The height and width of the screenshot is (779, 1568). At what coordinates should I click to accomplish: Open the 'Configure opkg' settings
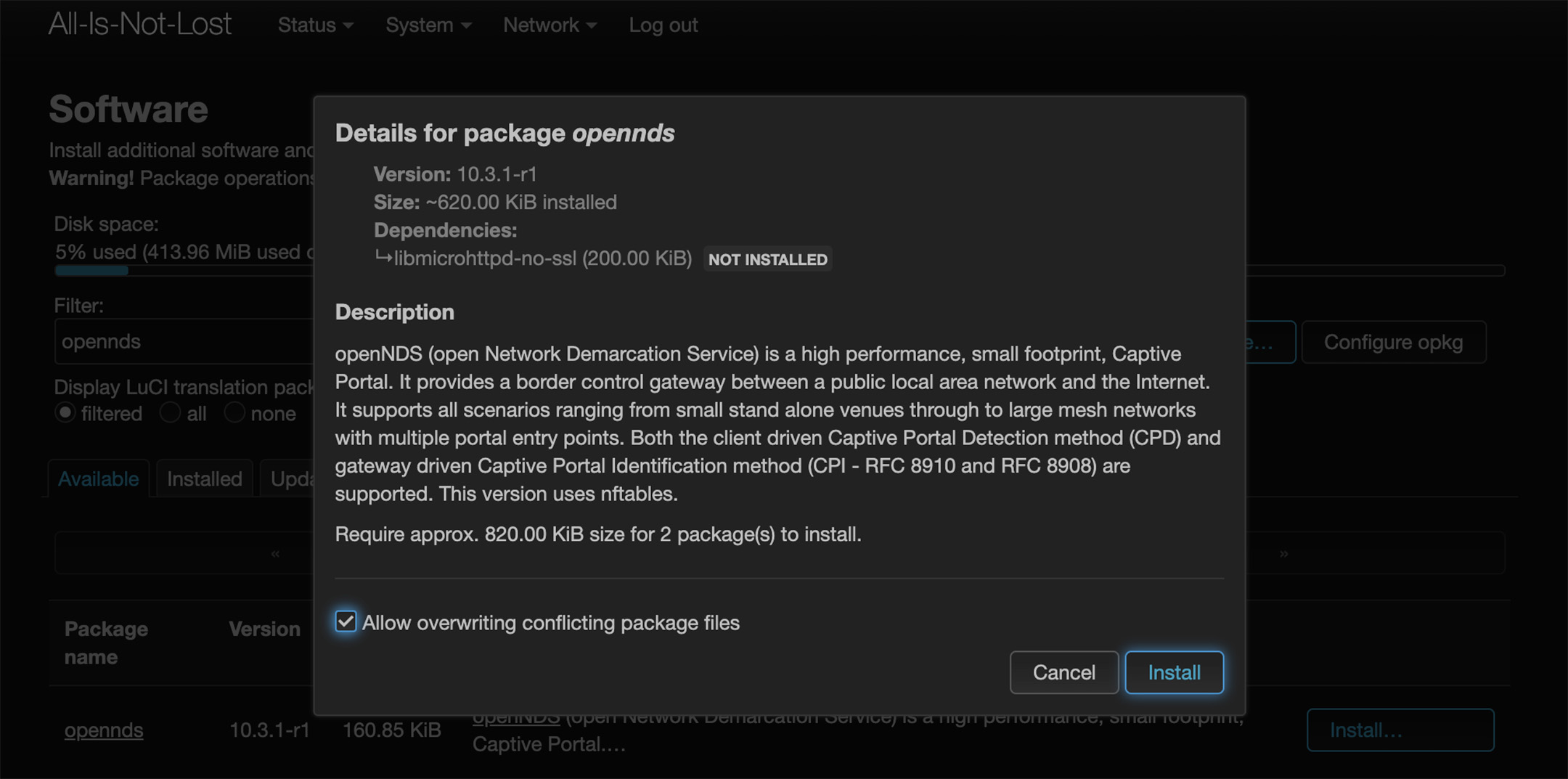click(x=1393, y=341)
